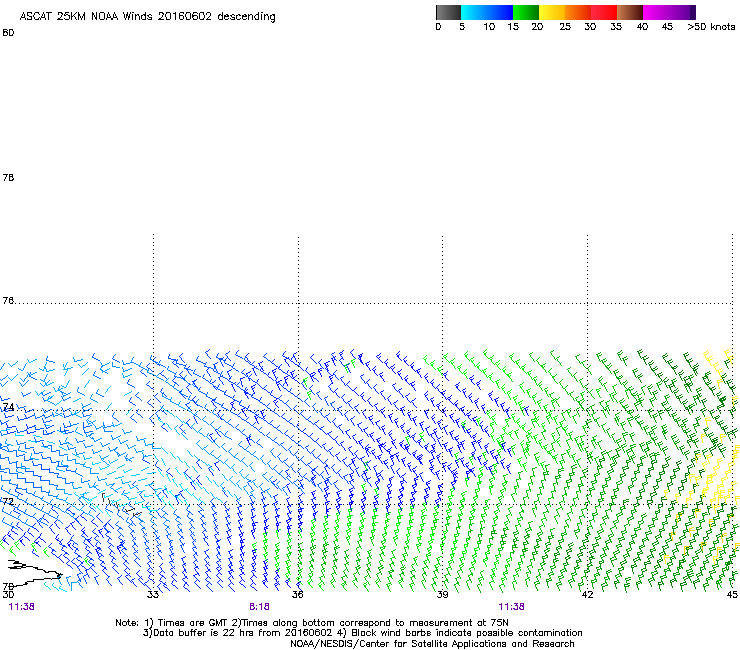
Task: Click the latitude label '80'
Action: (x=8, y=33)
